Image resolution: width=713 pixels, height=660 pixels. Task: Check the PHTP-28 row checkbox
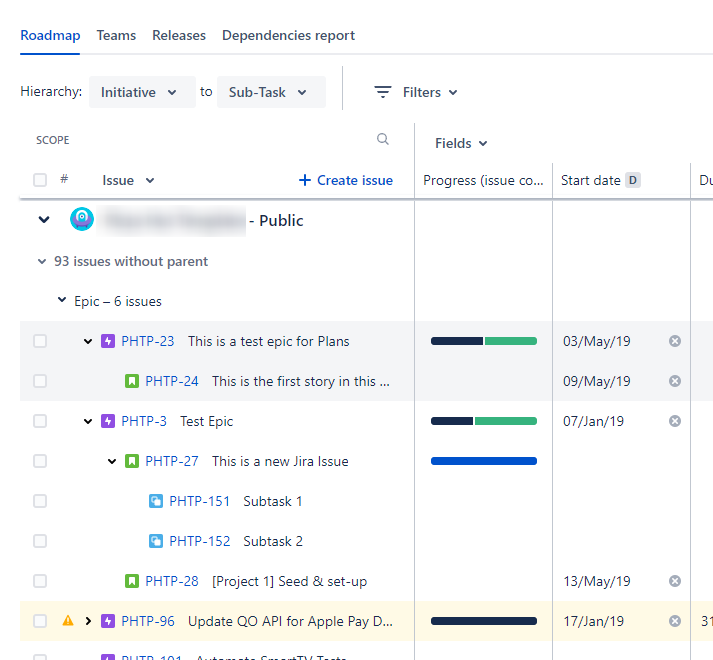pos(40,581)
